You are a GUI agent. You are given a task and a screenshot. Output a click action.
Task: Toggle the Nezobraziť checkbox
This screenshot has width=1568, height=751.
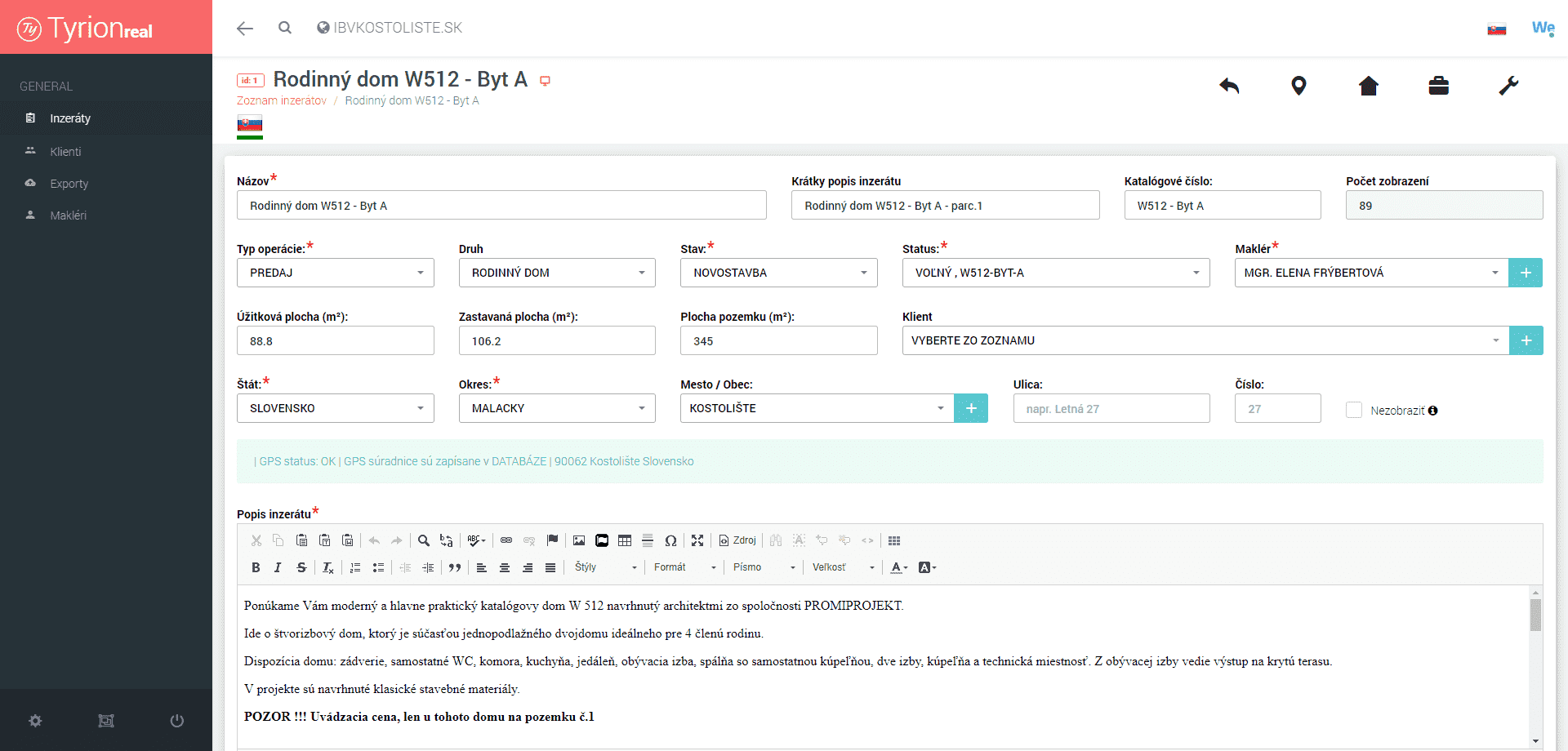(1354, 410)
